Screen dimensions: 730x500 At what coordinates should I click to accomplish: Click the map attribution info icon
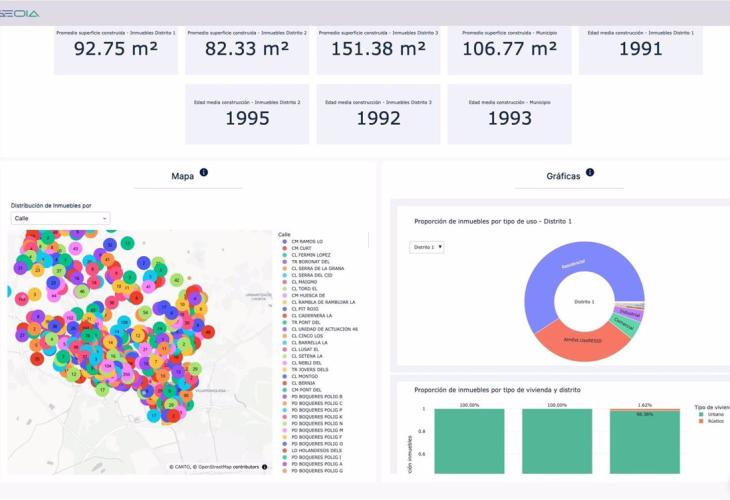pyautogui.click(x=264, y=467)
